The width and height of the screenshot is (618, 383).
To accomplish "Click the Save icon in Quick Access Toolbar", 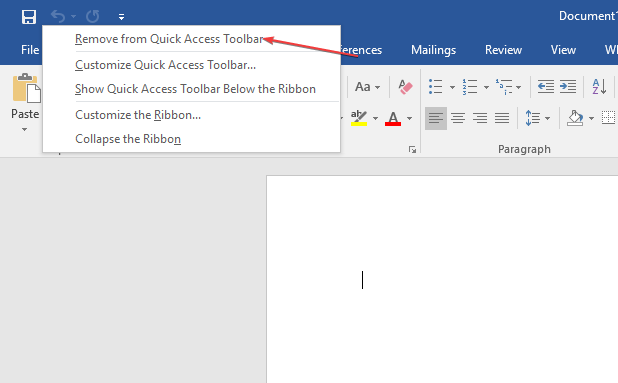I will [29, 17].
